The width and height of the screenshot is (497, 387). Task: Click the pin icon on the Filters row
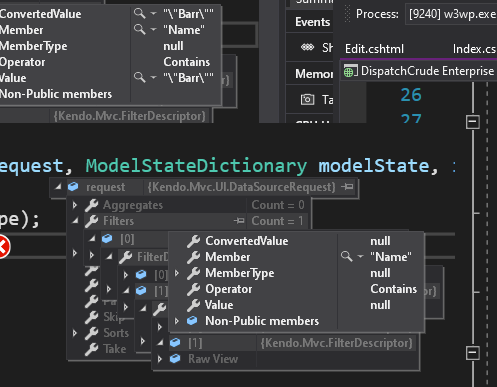[239, 221]
